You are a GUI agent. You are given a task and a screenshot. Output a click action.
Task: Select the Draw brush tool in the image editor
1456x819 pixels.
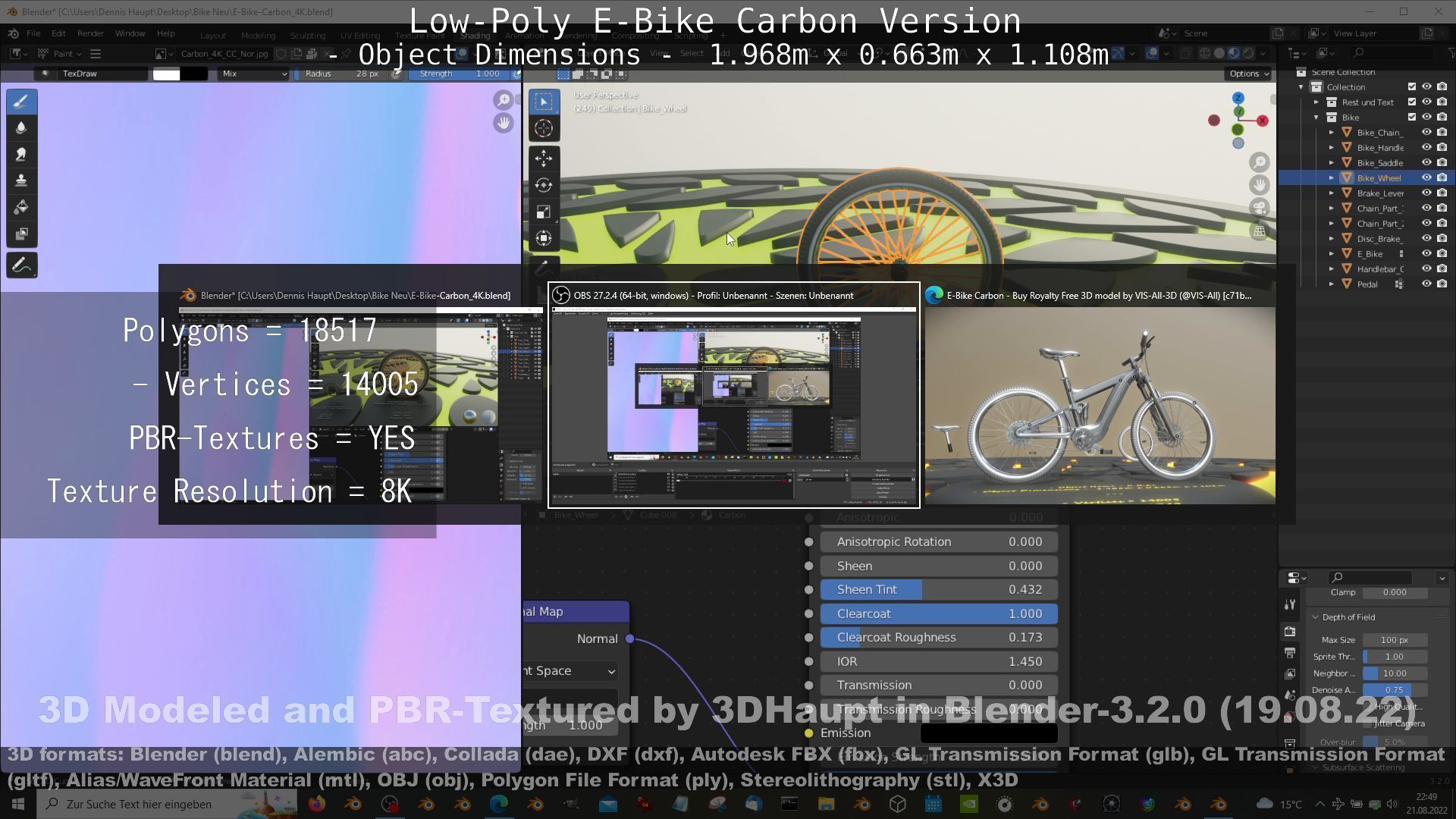click(21, 102)
